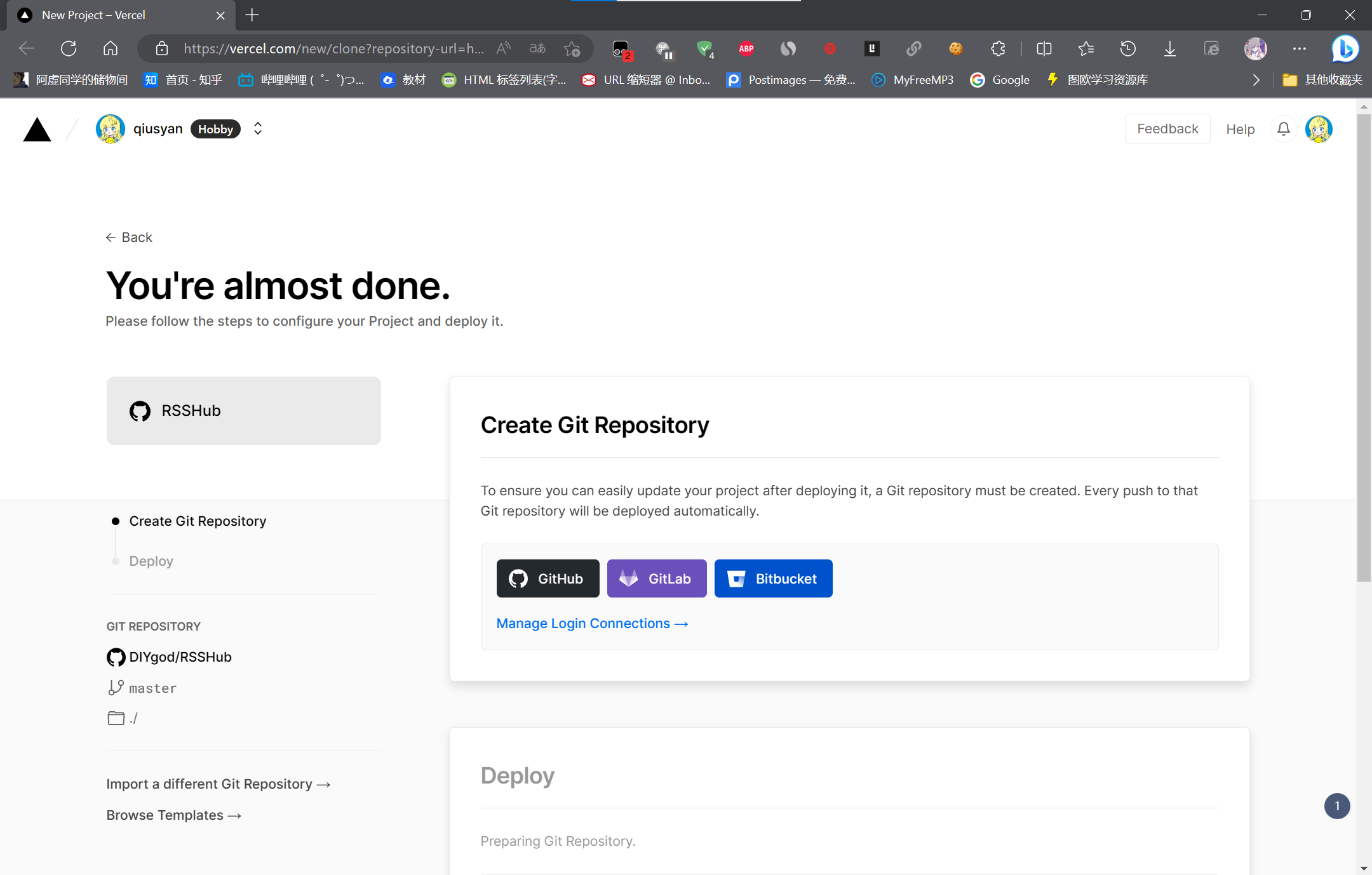Screen dimensions: 1372x875
Task: Click the translate page icon
Action: click(537, 48)
